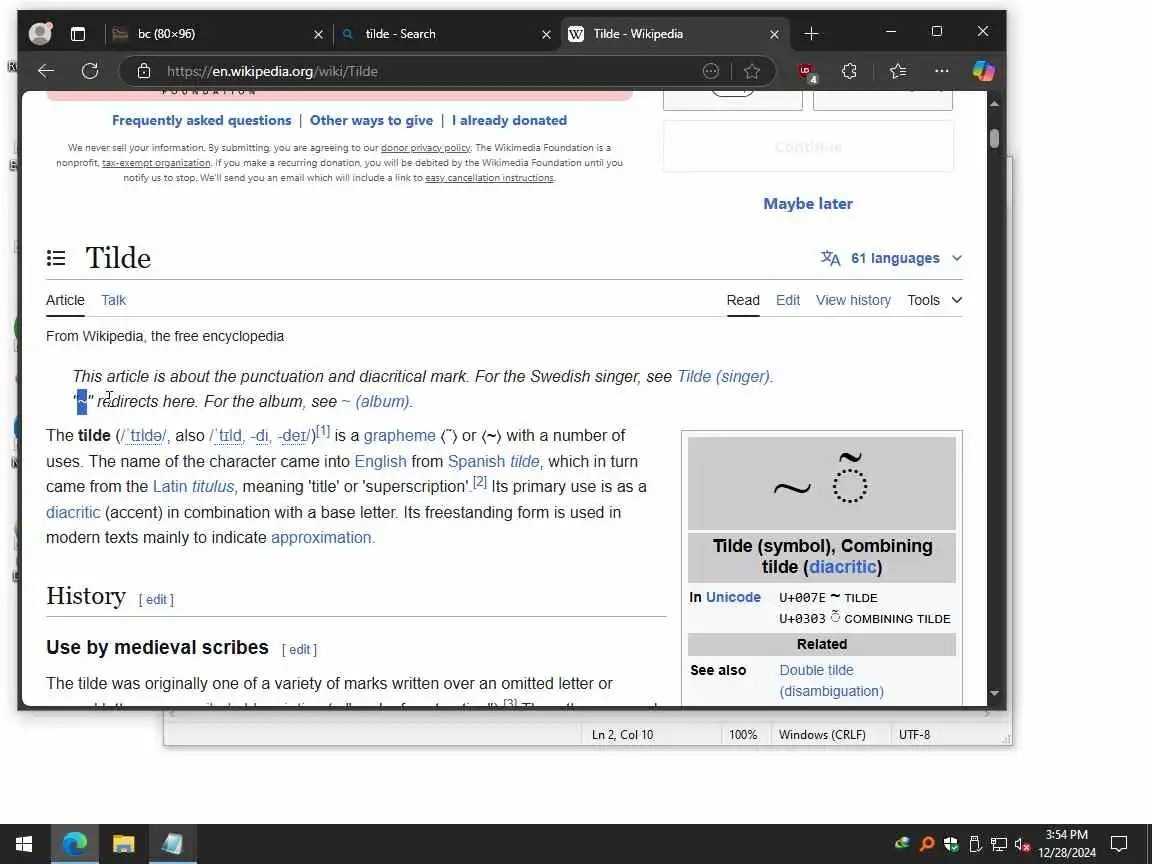Click I already donated link

[x=509, y=120]
